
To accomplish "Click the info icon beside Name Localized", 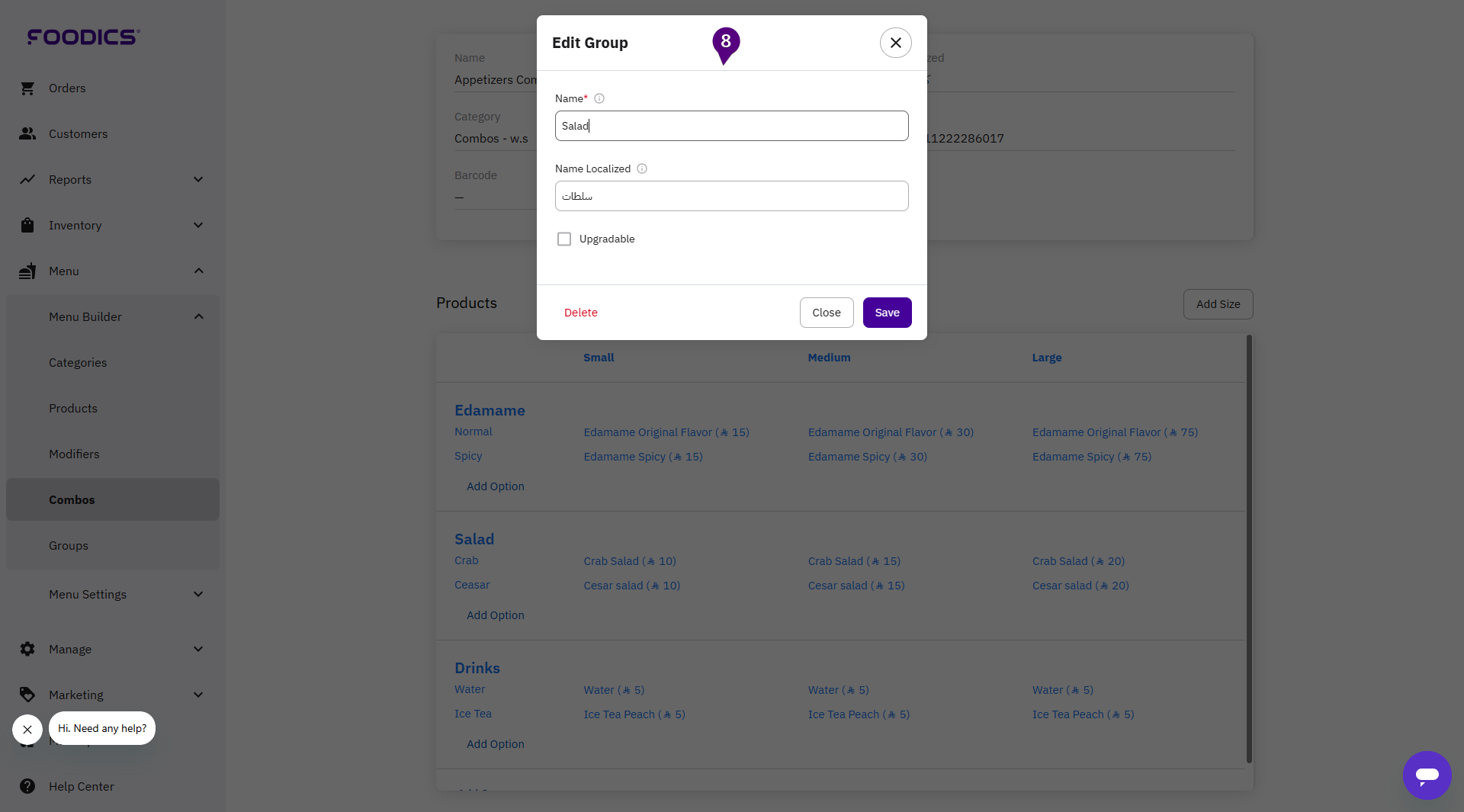I will click(642, 168).
